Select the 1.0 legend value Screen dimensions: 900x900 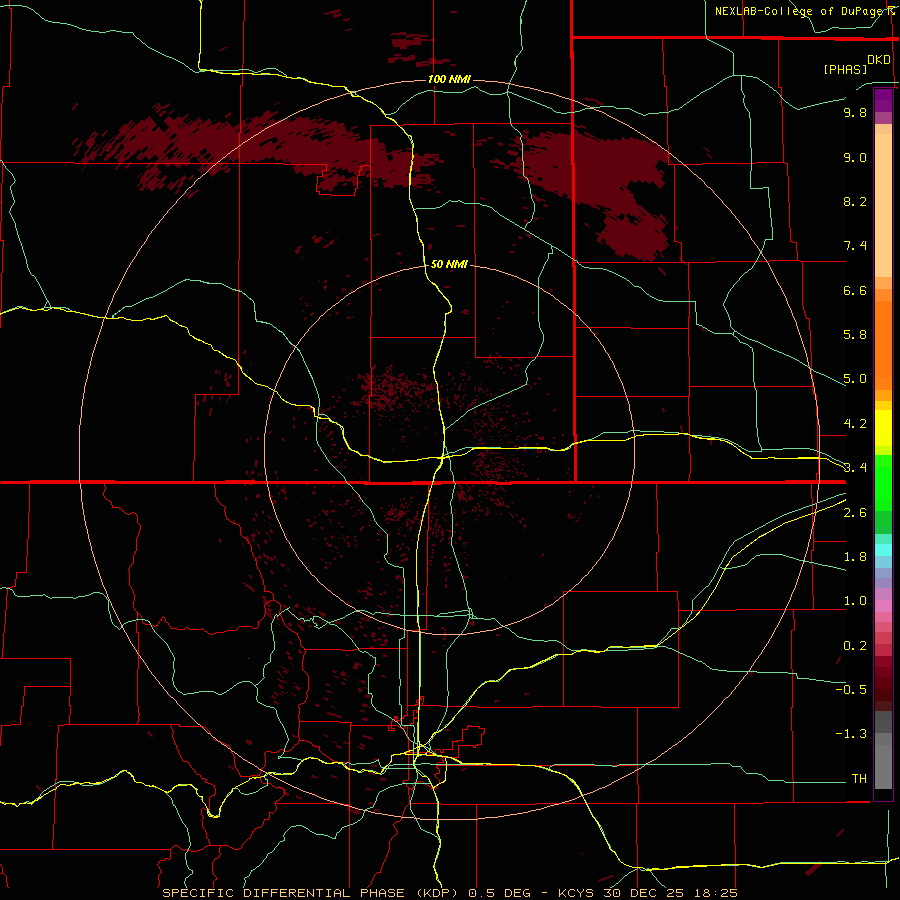click(855, 601)
